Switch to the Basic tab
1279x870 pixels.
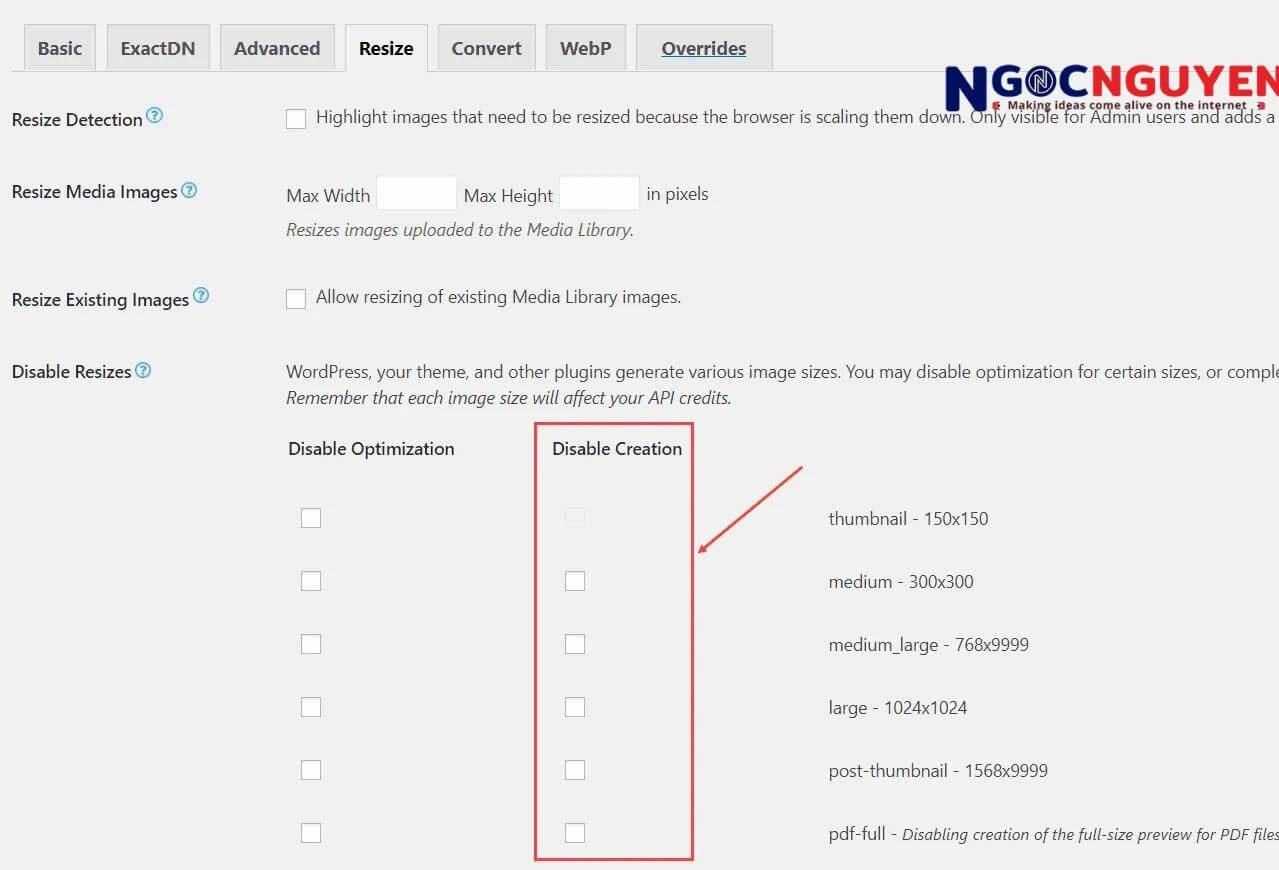click(x=60, y=48)
